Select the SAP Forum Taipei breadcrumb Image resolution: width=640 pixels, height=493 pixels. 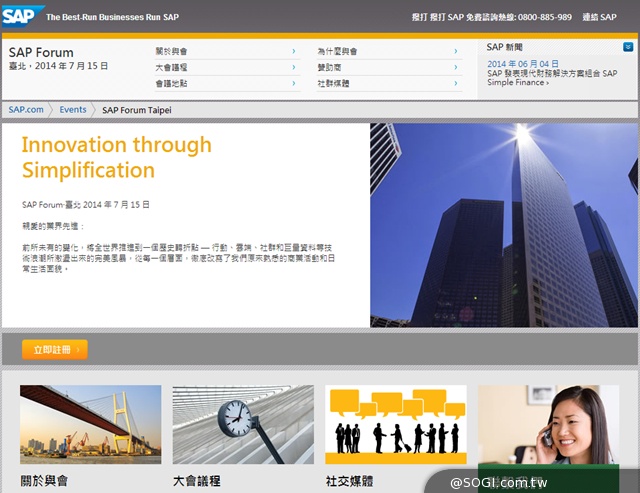pyautogui.click(x=137, y=110)
